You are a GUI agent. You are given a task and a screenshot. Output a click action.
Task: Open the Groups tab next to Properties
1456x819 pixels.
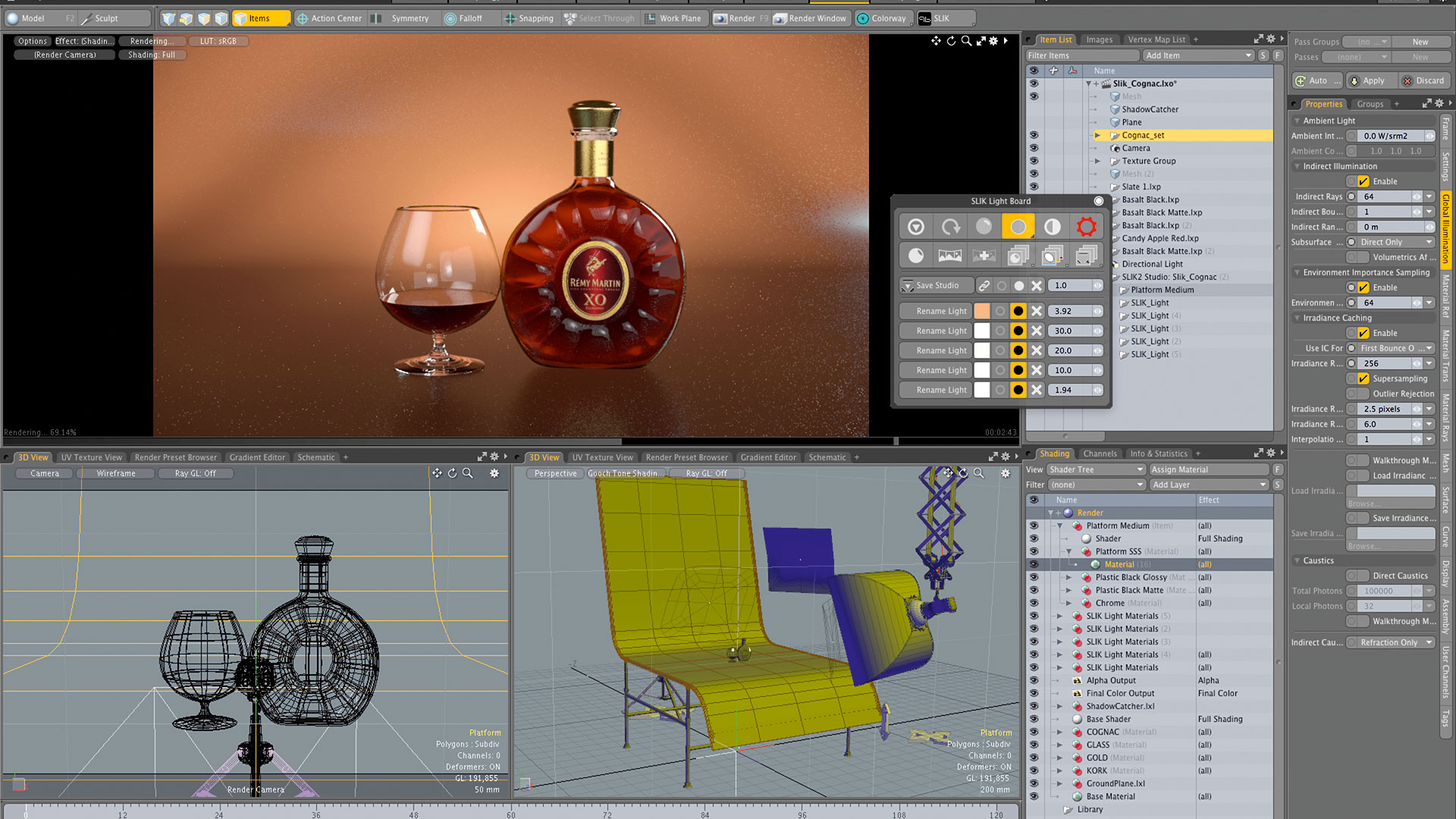click(x=1370, y=104)
